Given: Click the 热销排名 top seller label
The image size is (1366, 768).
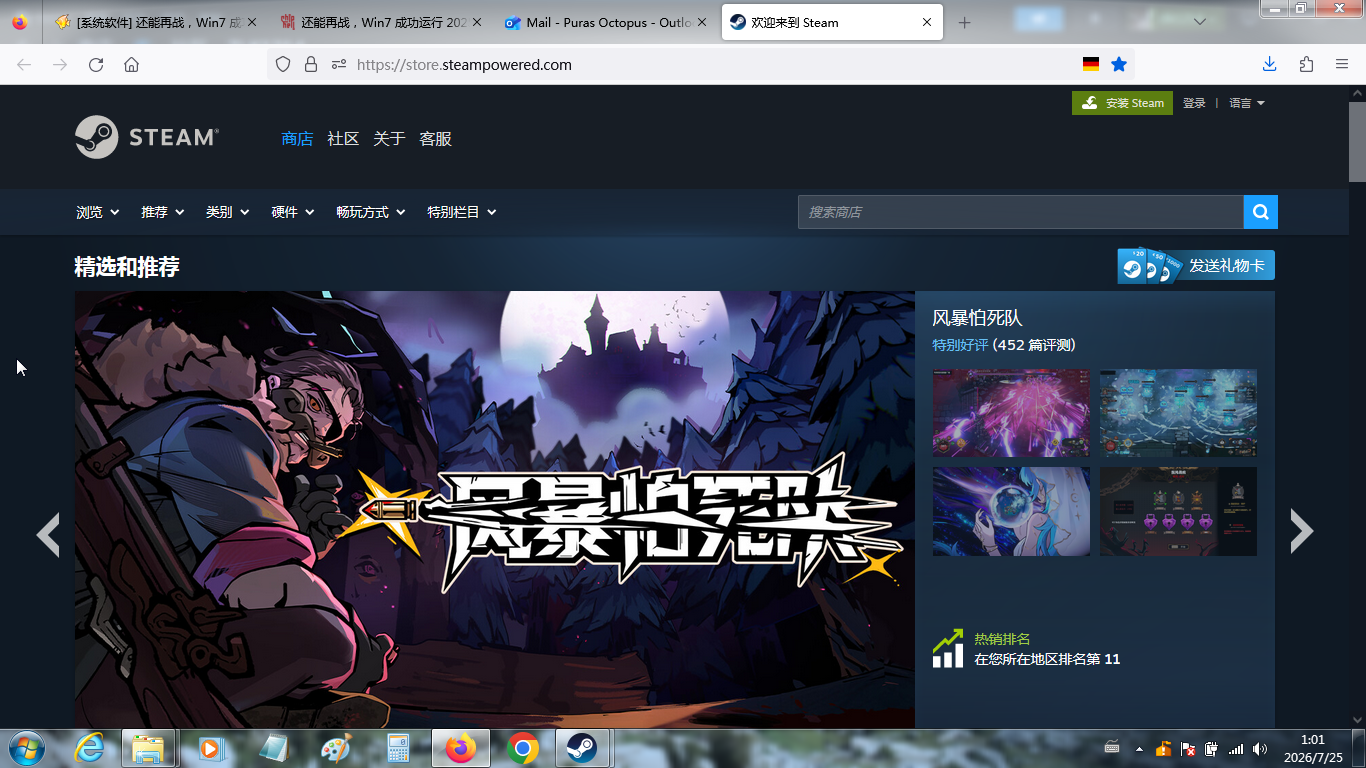Looking at the screenshot, I should tap(1002, 639).
